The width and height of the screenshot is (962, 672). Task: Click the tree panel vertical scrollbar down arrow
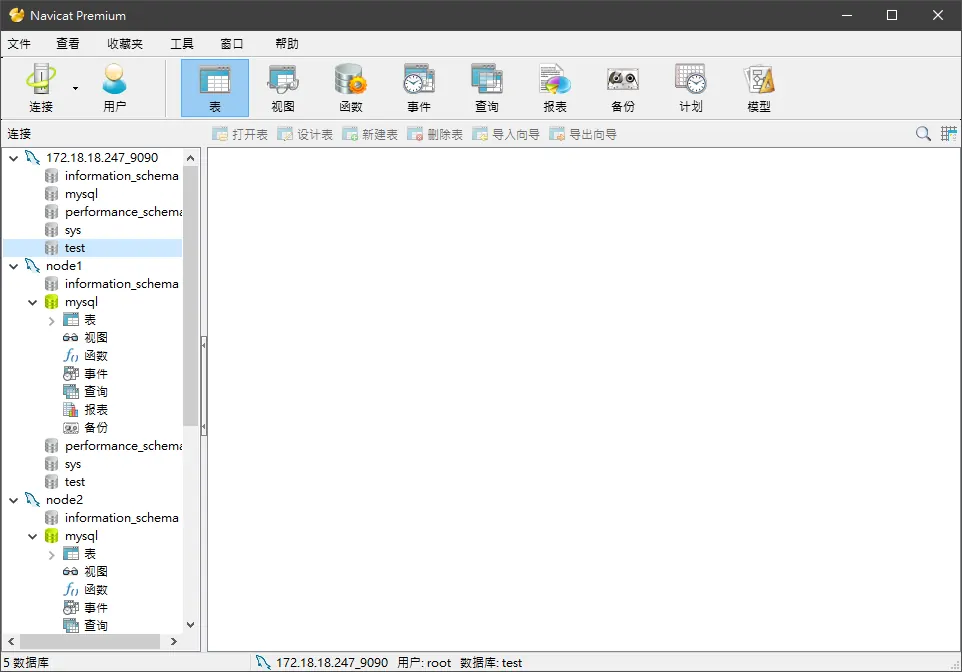pos(190,625)
